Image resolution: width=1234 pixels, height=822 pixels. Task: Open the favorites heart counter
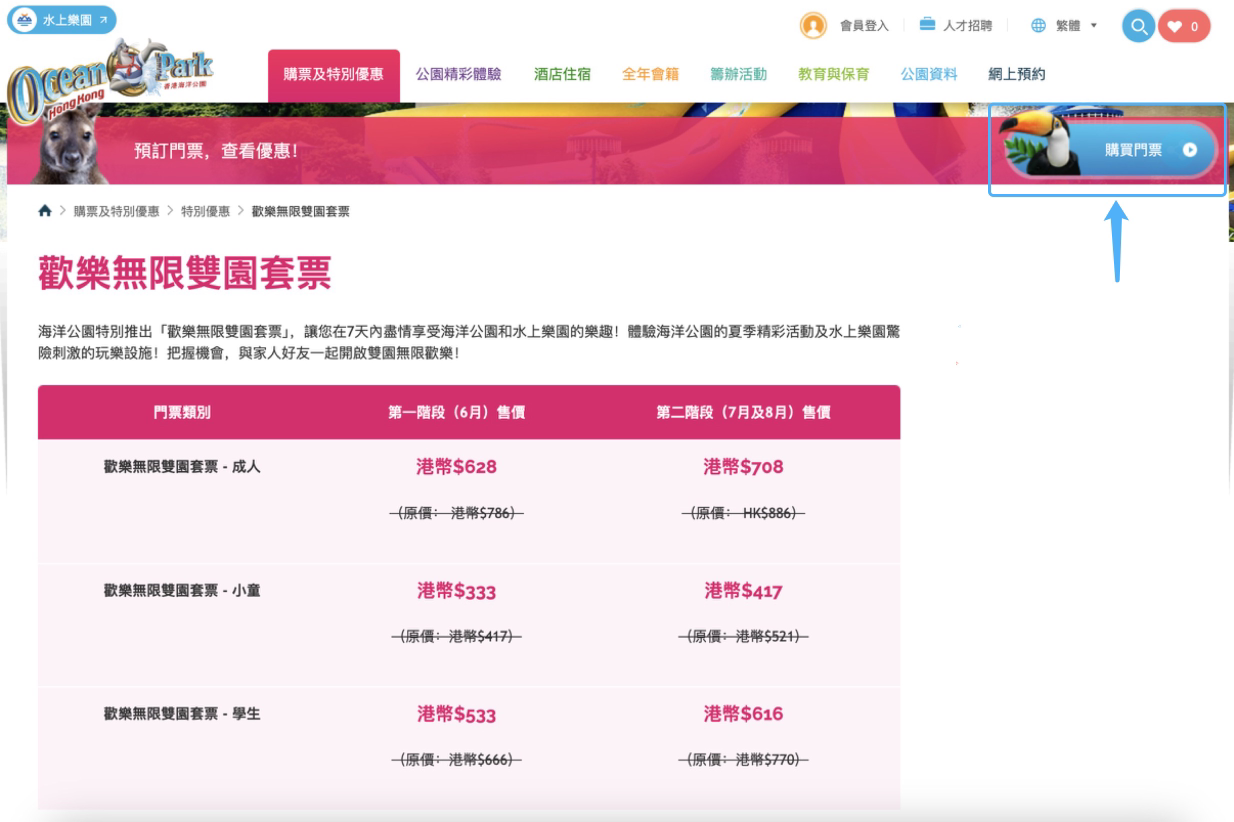(1186, 26)
